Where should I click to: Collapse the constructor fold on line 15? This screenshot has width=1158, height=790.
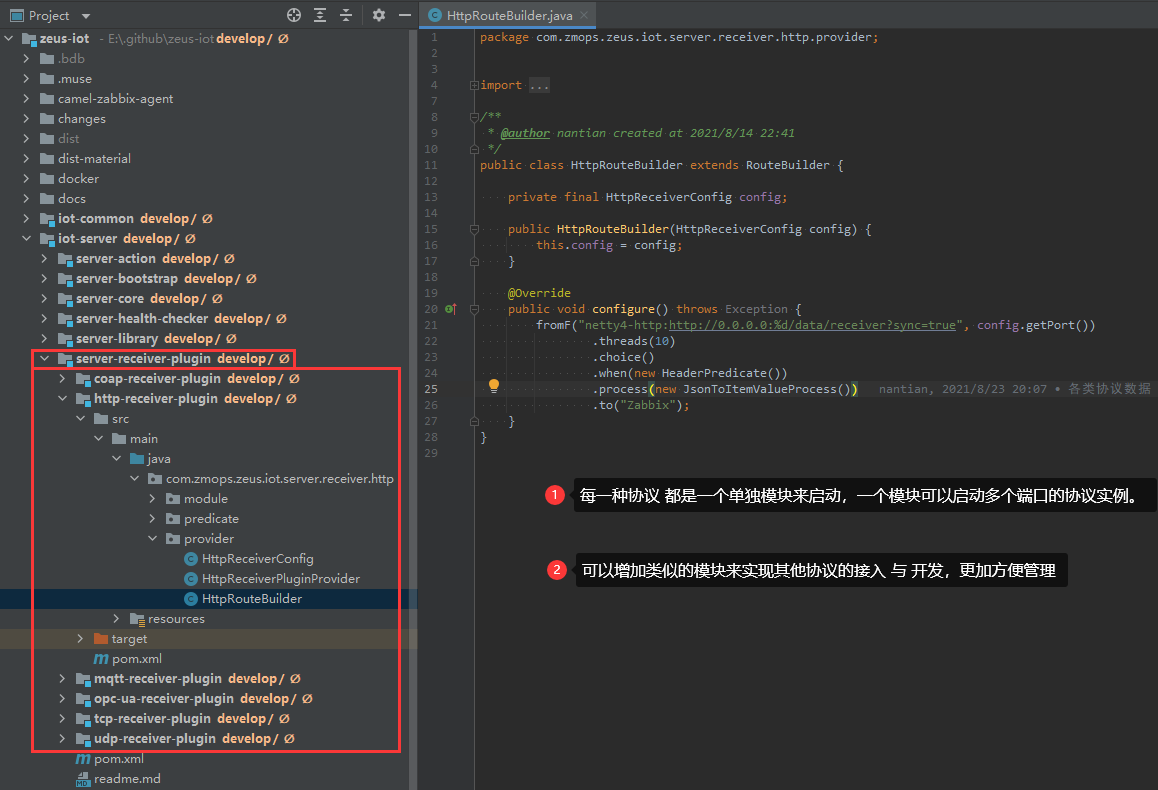[474, 229]
